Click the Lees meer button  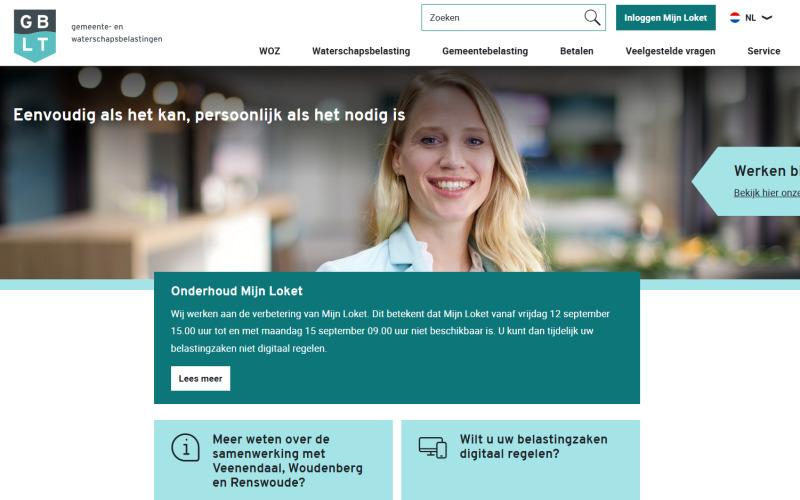tap(200, 379)
